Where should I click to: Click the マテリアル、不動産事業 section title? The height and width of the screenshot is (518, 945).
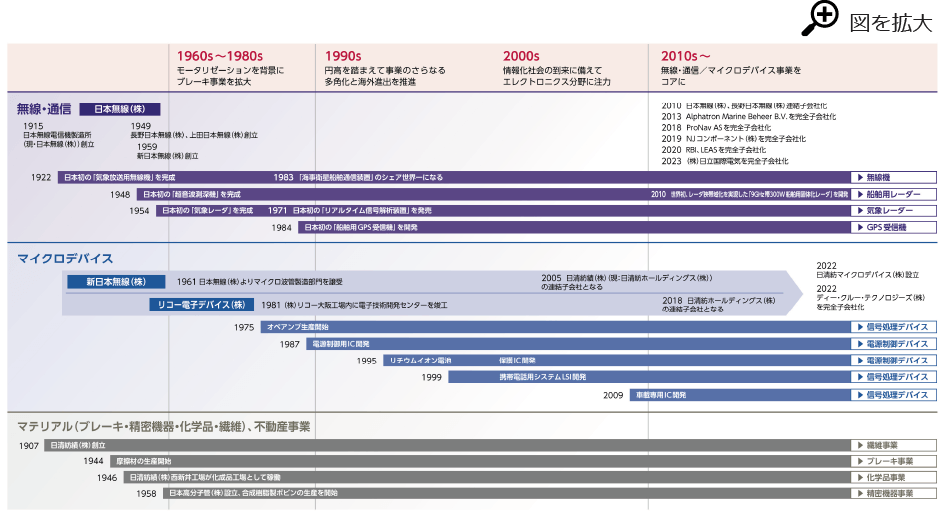(x=163, y=427)
